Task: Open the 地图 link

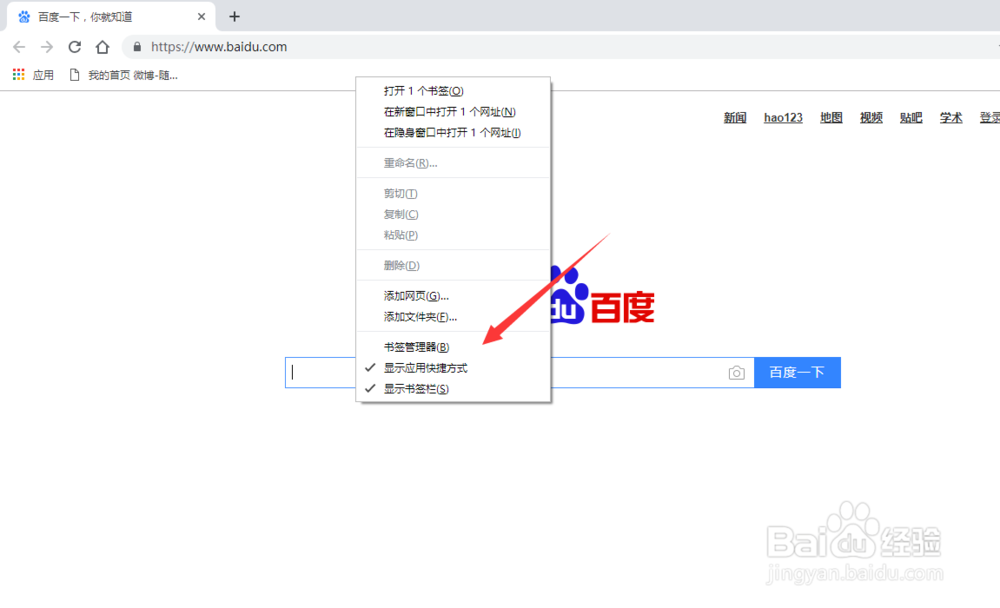Action: pyautogui.click(x=831, y=117)
